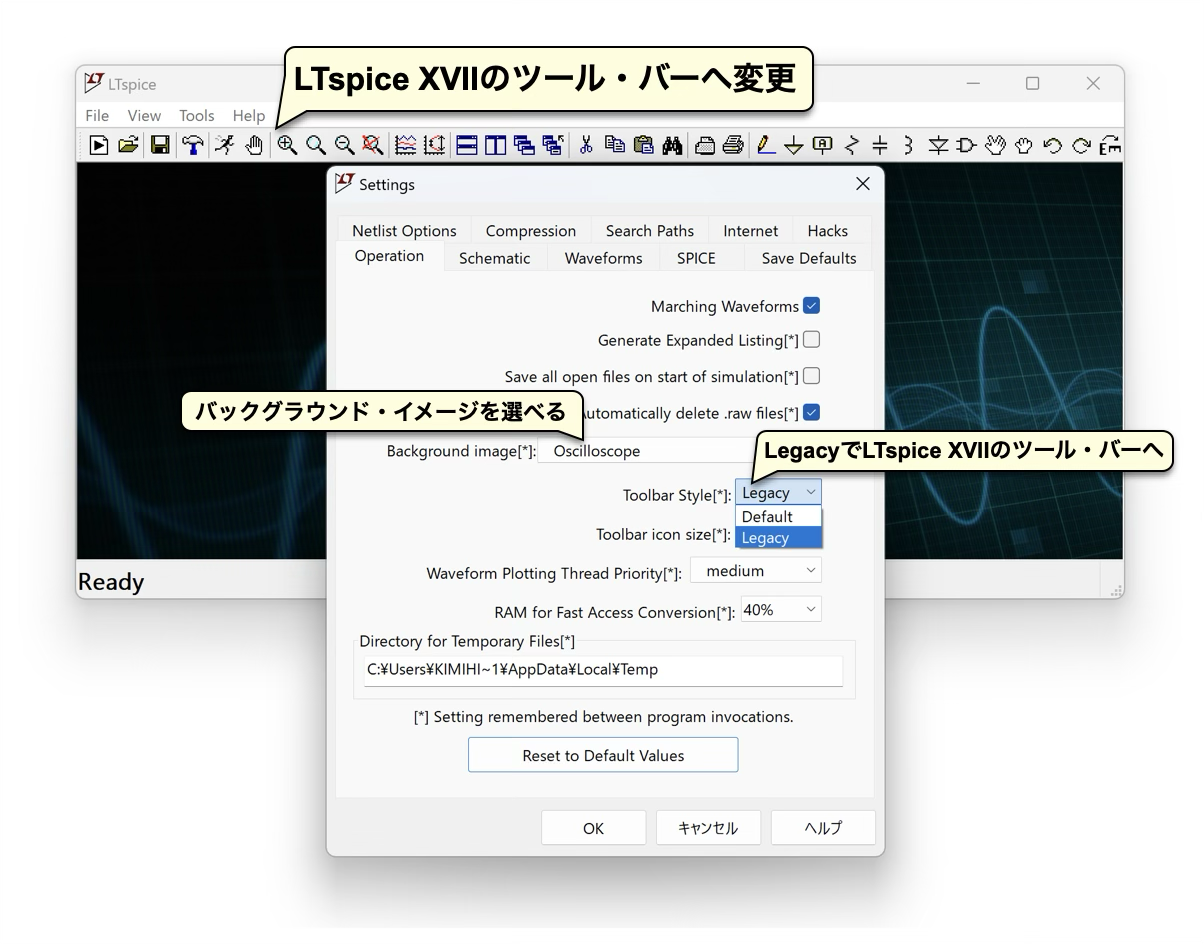Screen dimensions: 1204x944
Task: Open a file with the folder icon
Action: [x=128, y=145]
